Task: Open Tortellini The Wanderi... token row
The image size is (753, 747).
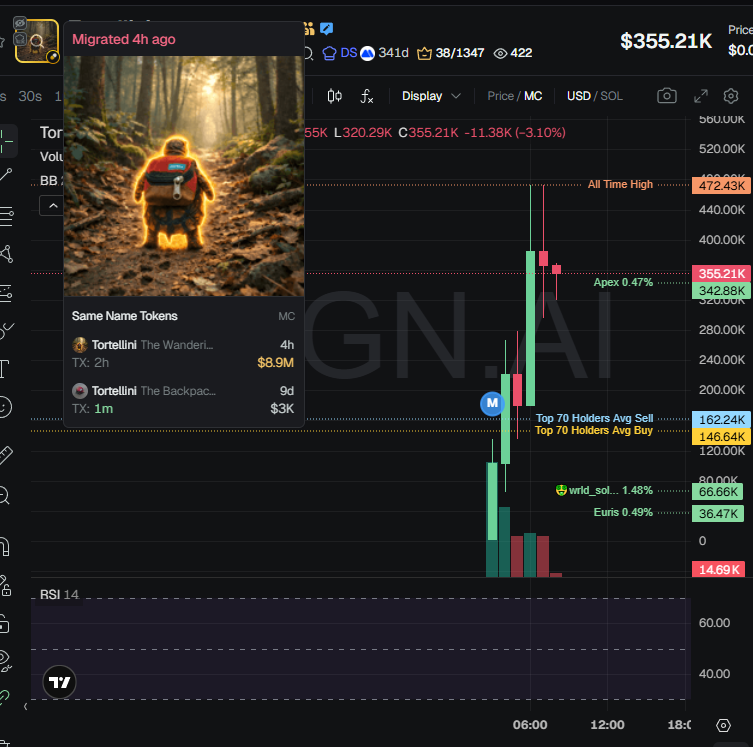Action: pos(183,353)
